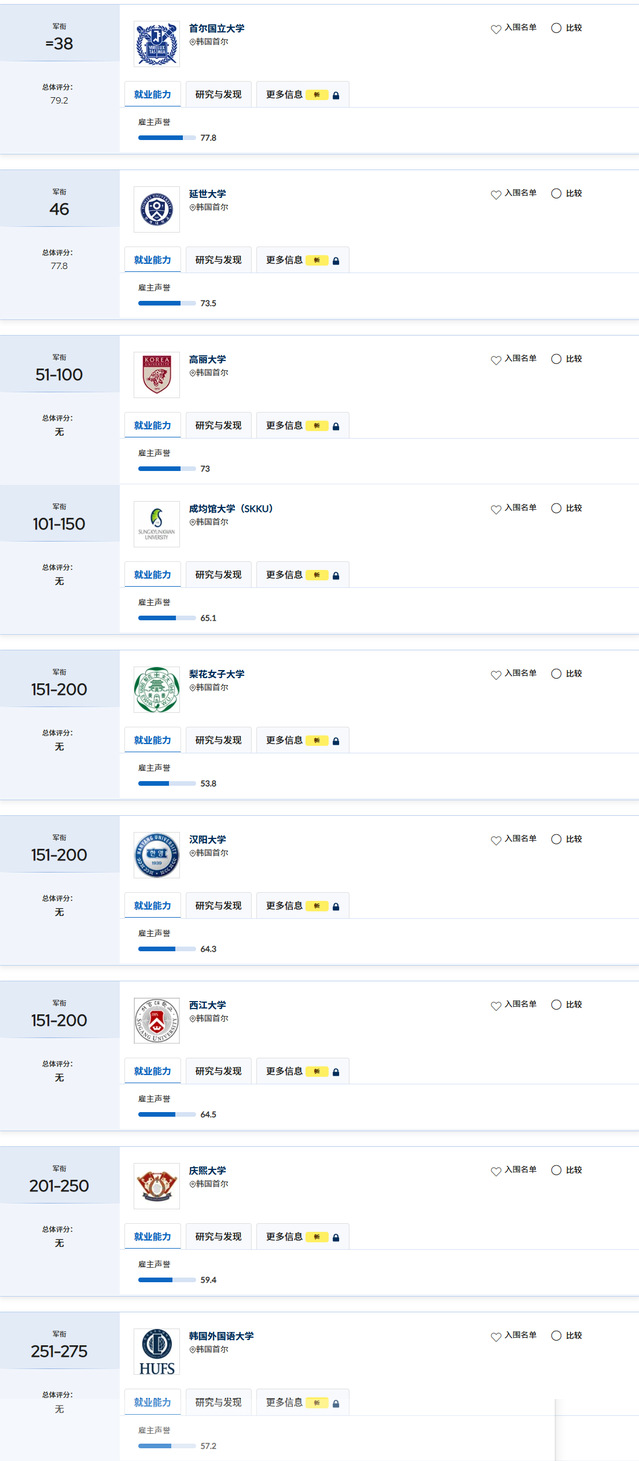Open the 研究与发现 tab for 首尔国立大学

tap(218, 95)
